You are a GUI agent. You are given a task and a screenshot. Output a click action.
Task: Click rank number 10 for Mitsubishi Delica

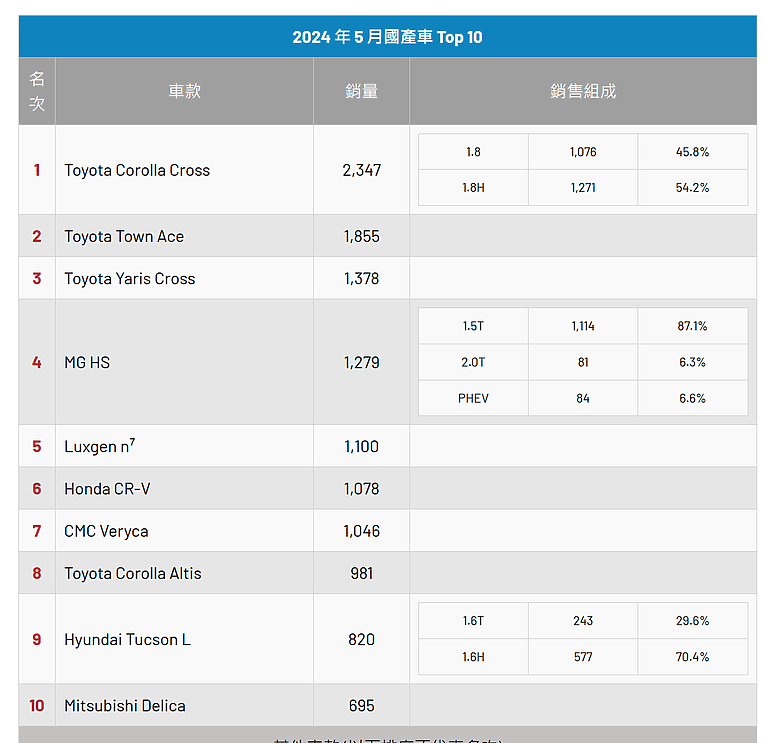pyautogui.click(x=37, y=706)
